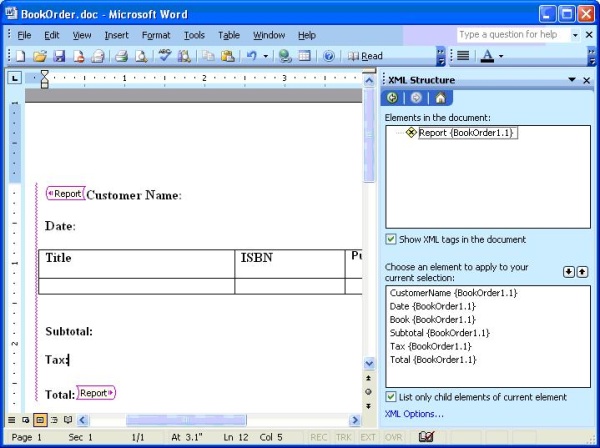
Task: Click the horizontal scrollbar thumb
Action: [186, 420]
